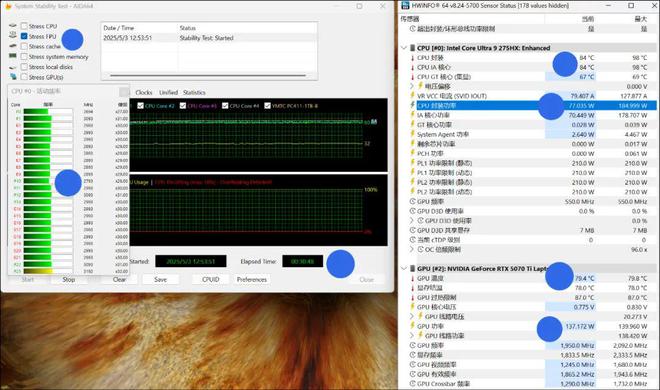Open the Preferences dialog button
The width and height of the screenshot is (660, 390).
tap(252, 279)
